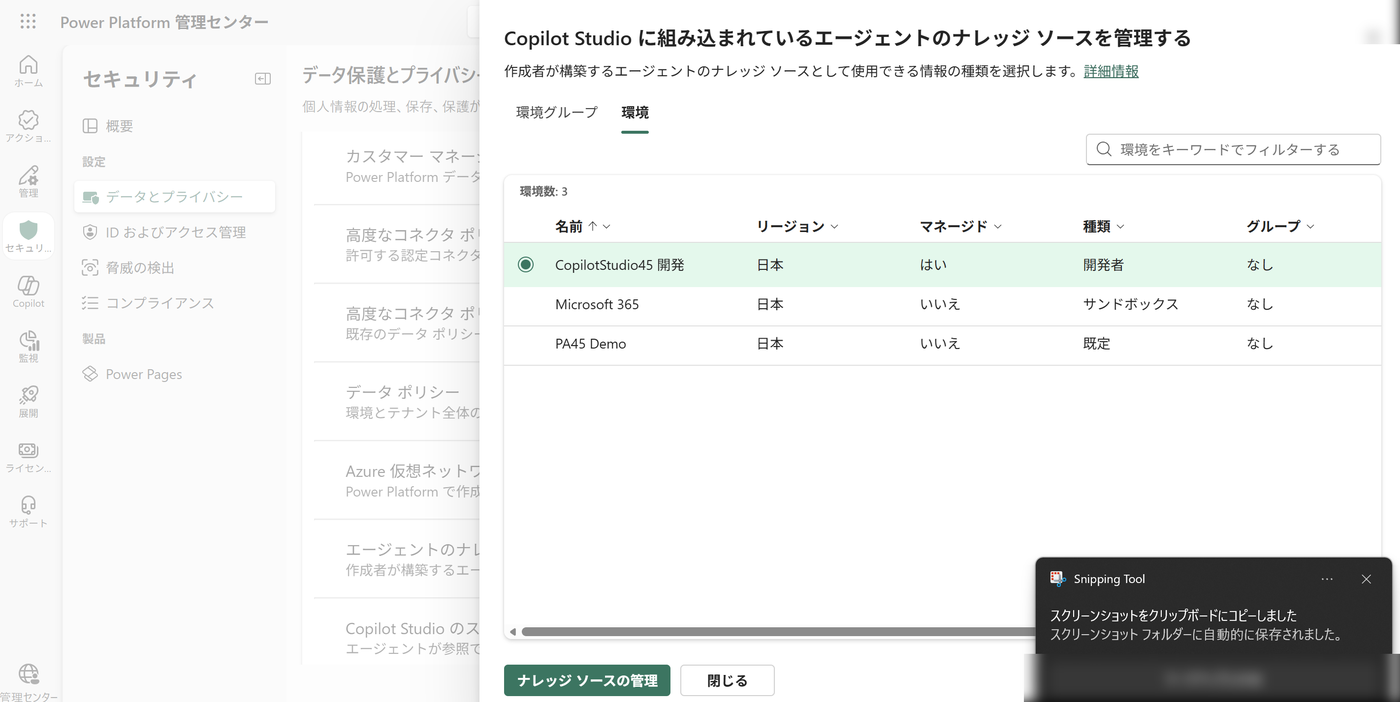
Task: Open the 詳細情報 link
Action: [1111, 71]
